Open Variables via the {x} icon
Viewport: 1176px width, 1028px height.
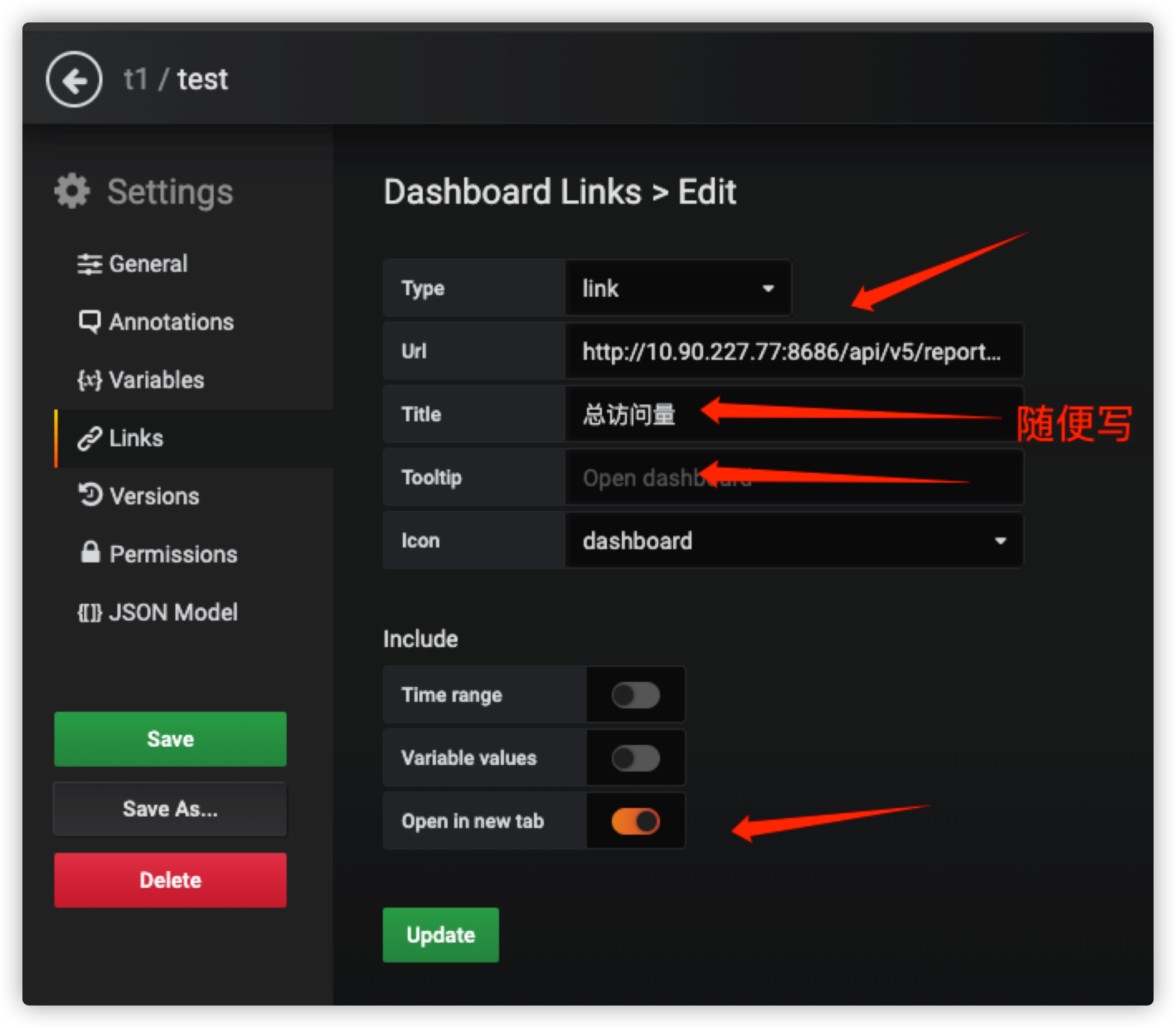[90, 379]
